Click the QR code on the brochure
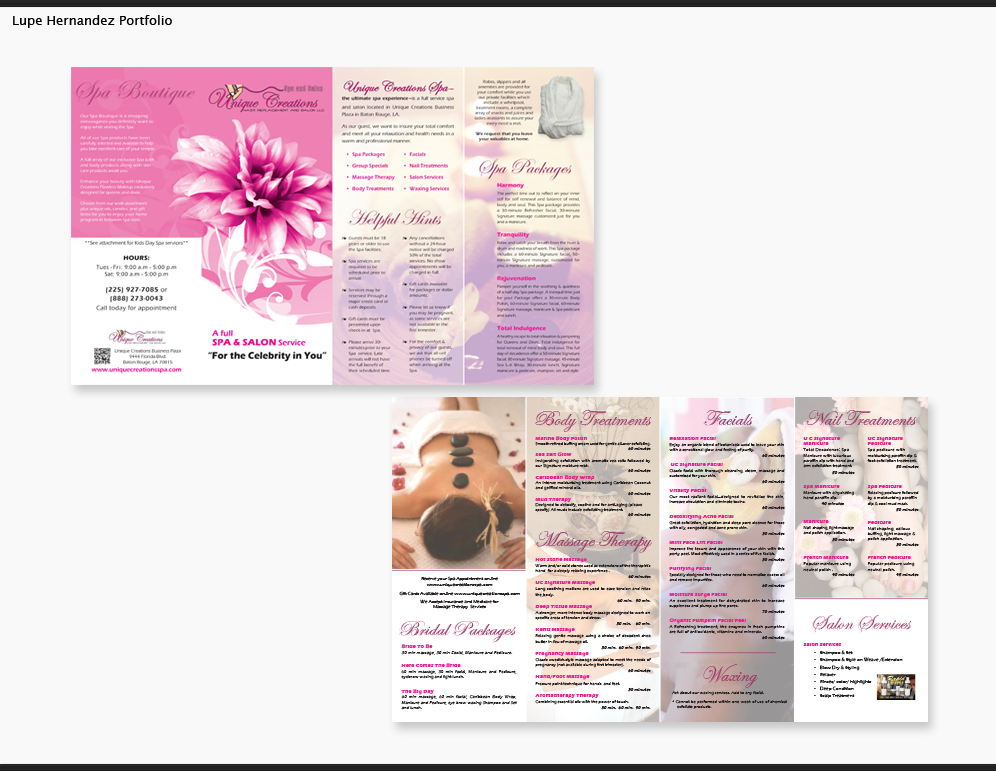996x771 pixels. click(102, 356)
